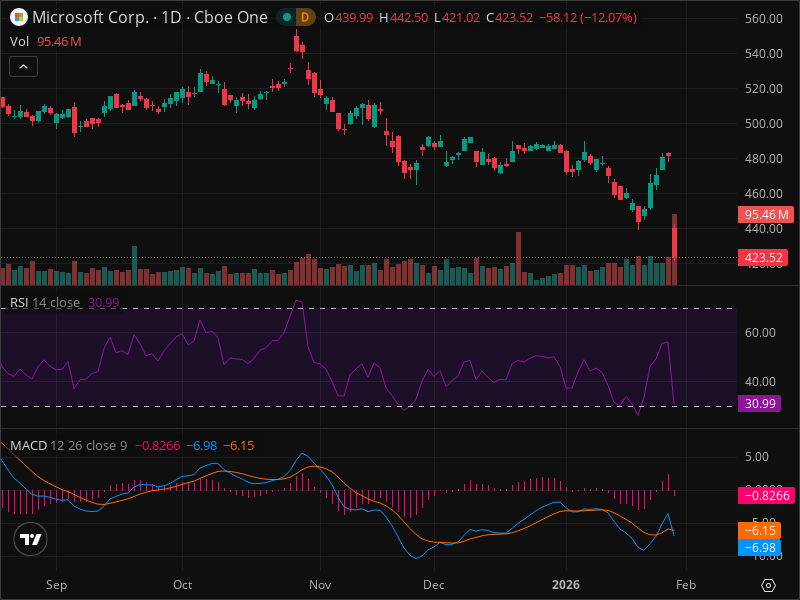Image resolution: width=800 pixels, height=600 pixels.
Task: Click the orange D delayed-data badge
Action: (x=305, y=17)
